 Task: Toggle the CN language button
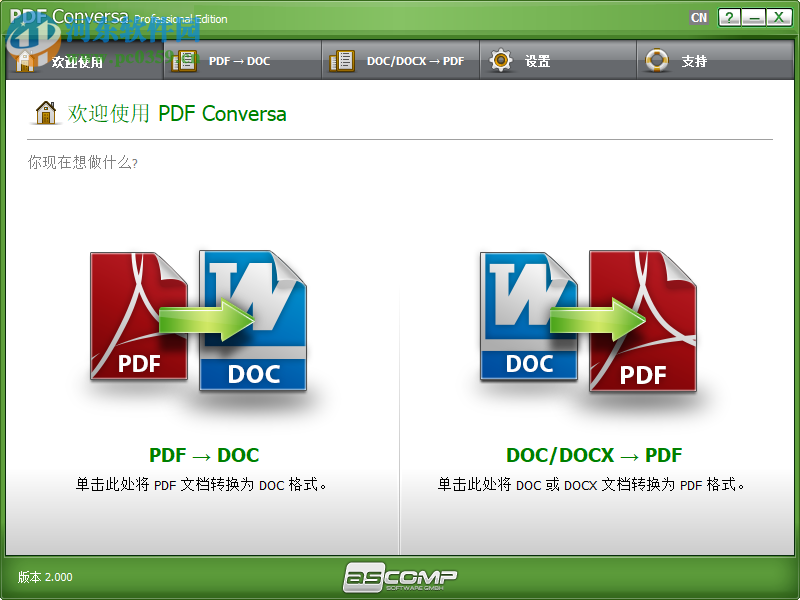coord(699,17)
